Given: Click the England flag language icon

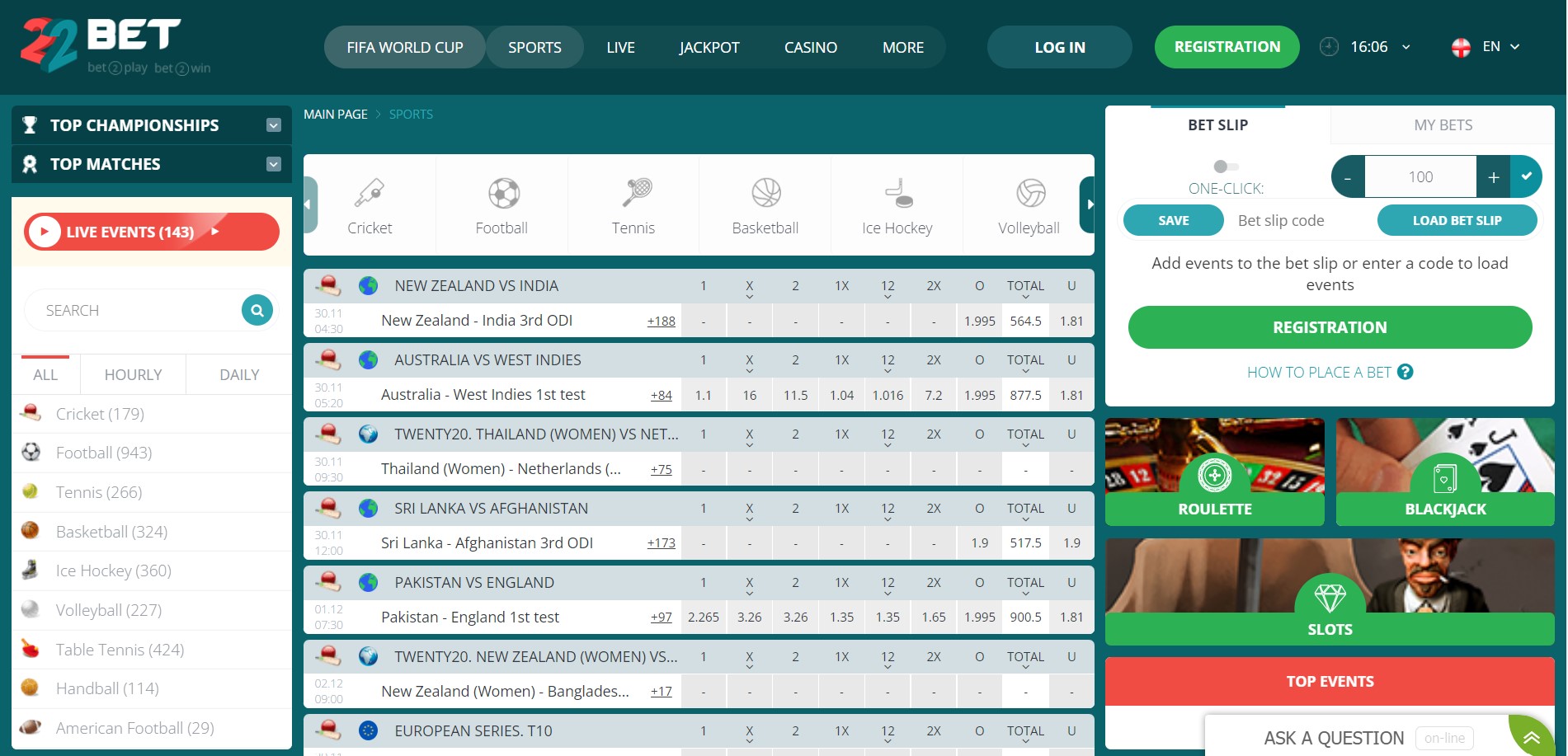Looking at the screenshot, I should (1461, 48).
